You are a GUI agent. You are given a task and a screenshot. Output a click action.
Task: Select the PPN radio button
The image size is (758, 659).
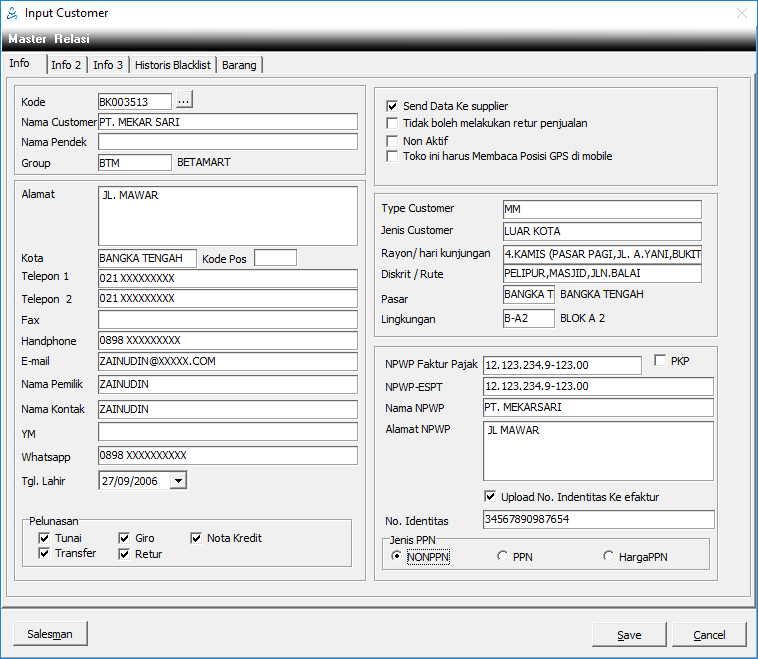tap(502, 557)
